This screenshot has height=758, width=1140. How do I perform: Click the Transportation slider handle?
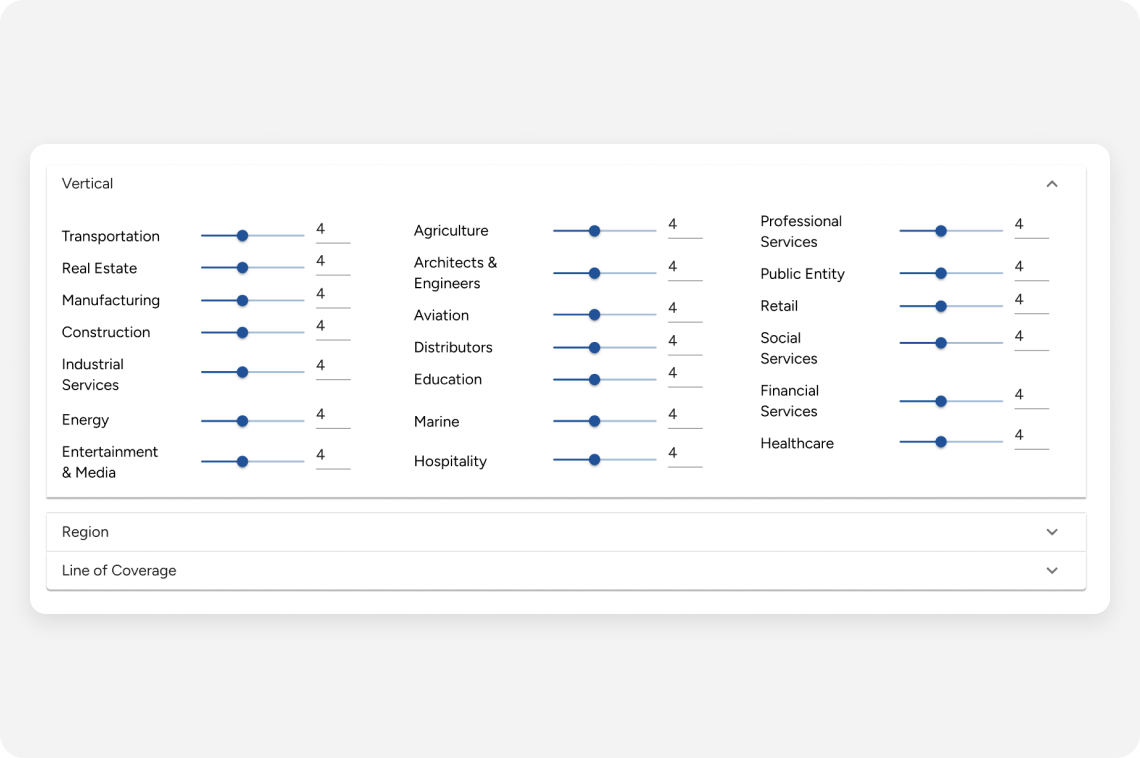coord(243,235)
